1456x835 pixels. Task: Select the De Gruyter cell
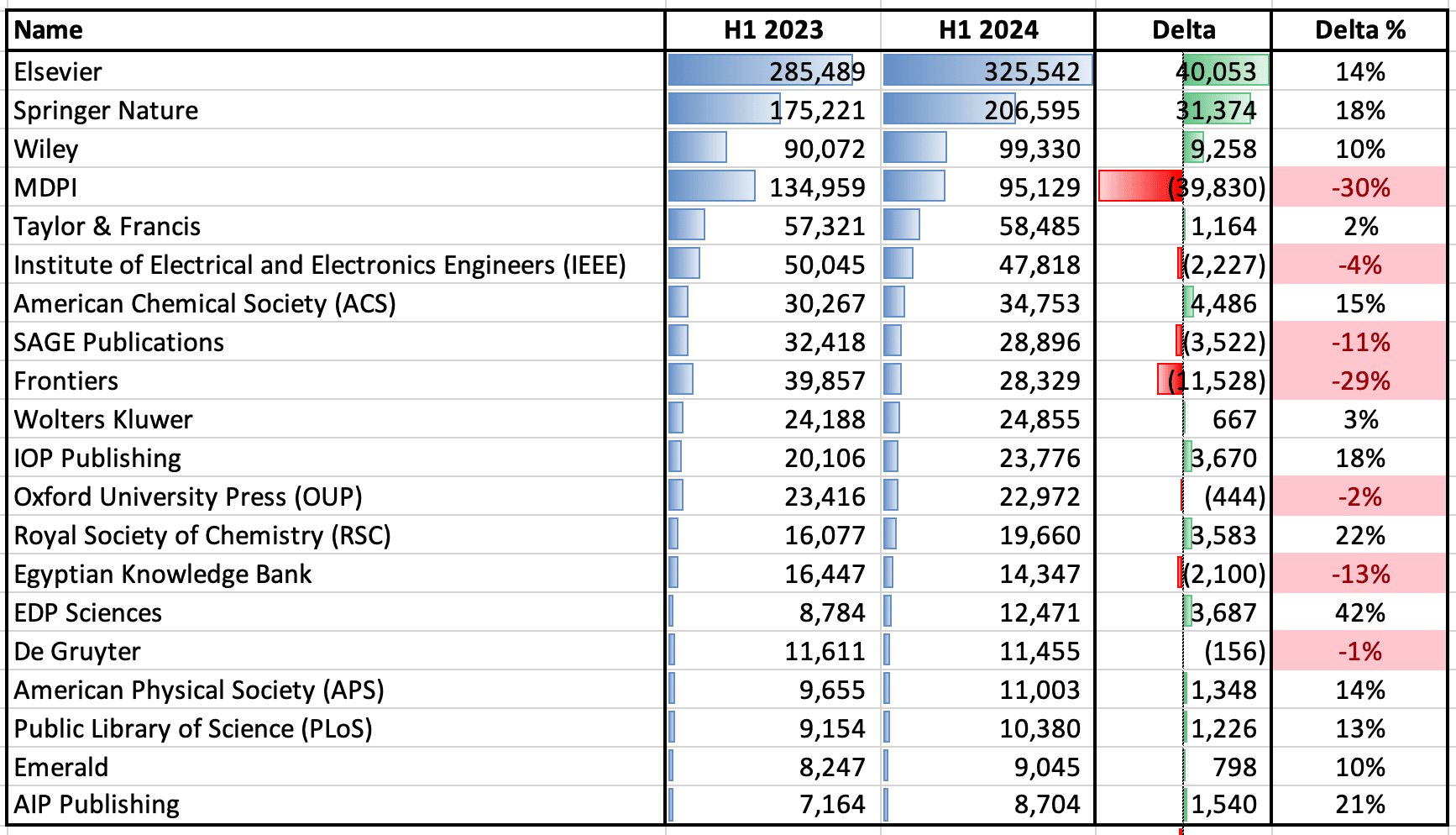tap(336, 651)
